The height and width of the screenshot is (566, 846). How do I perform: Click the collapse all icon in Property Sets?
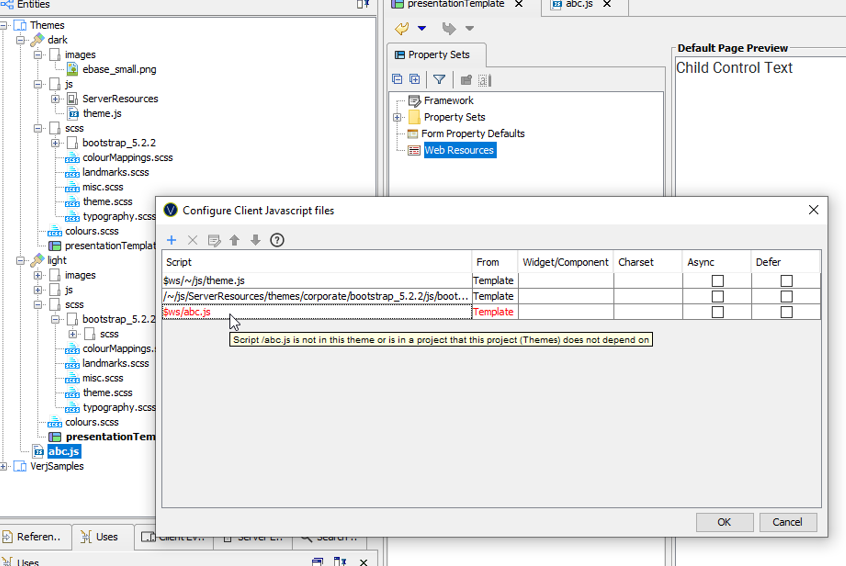click(x=398, y=80)
